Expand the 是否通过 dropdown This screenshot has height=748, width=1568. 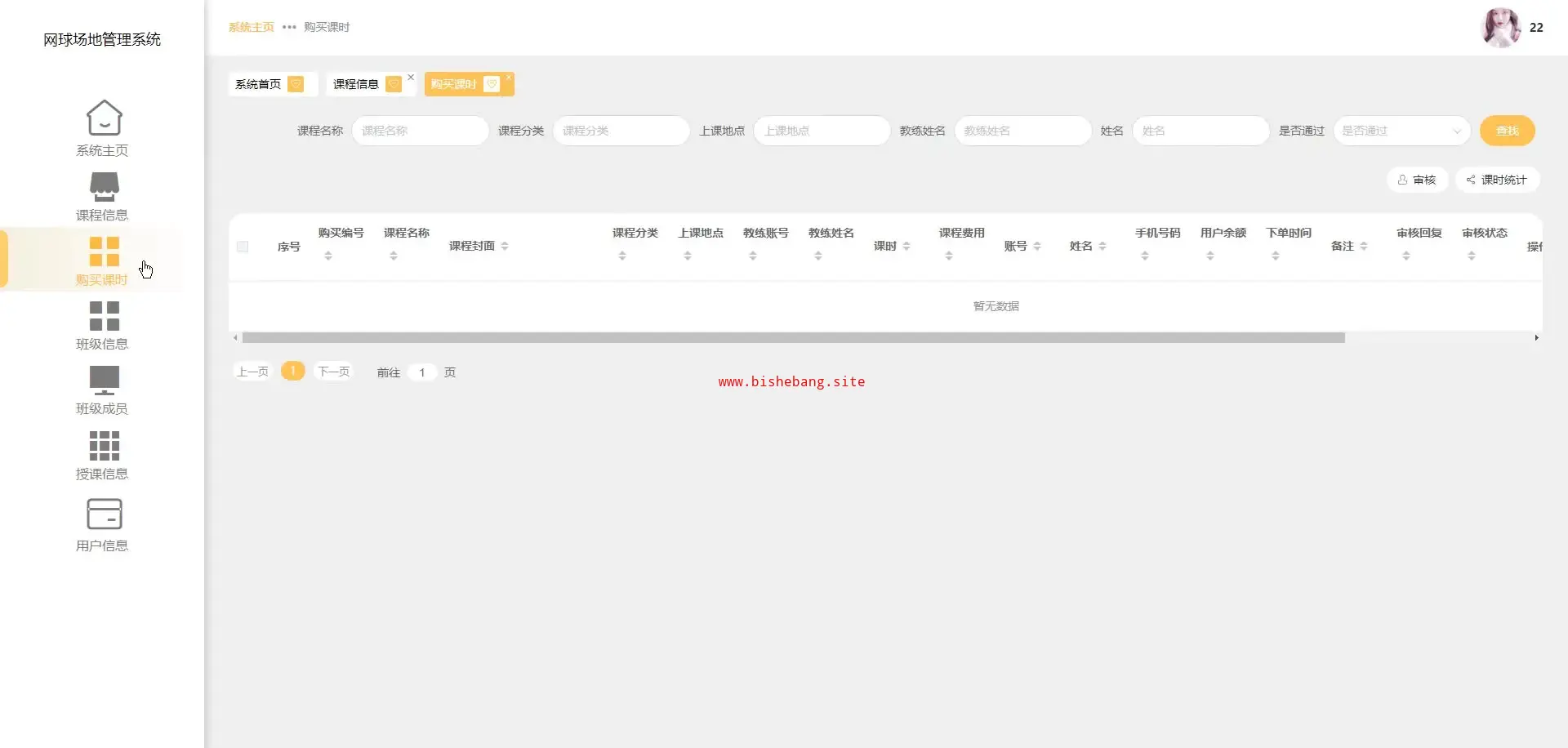pyautogui.click(x=1401, y=131)
